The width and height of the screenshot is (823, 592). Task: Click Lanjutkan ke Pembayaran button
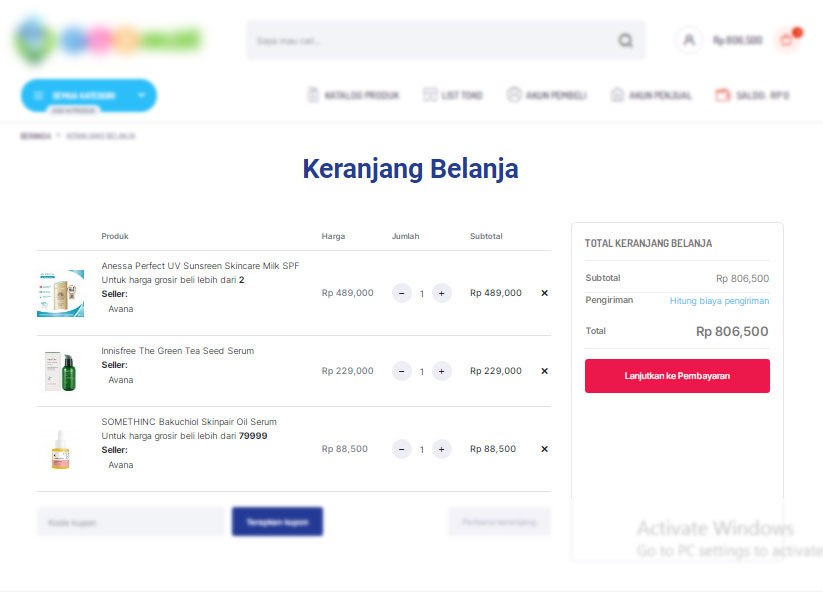coord(677,376)
